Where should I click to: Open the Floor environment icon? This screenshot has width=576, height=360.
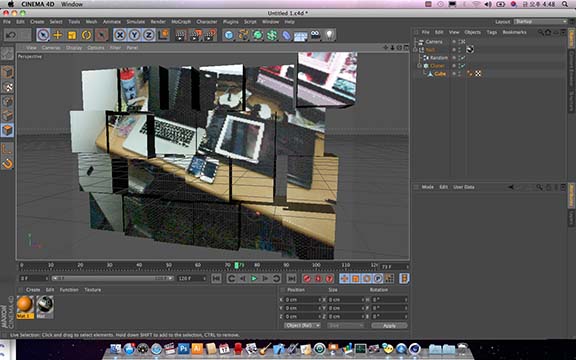point(300,36)
